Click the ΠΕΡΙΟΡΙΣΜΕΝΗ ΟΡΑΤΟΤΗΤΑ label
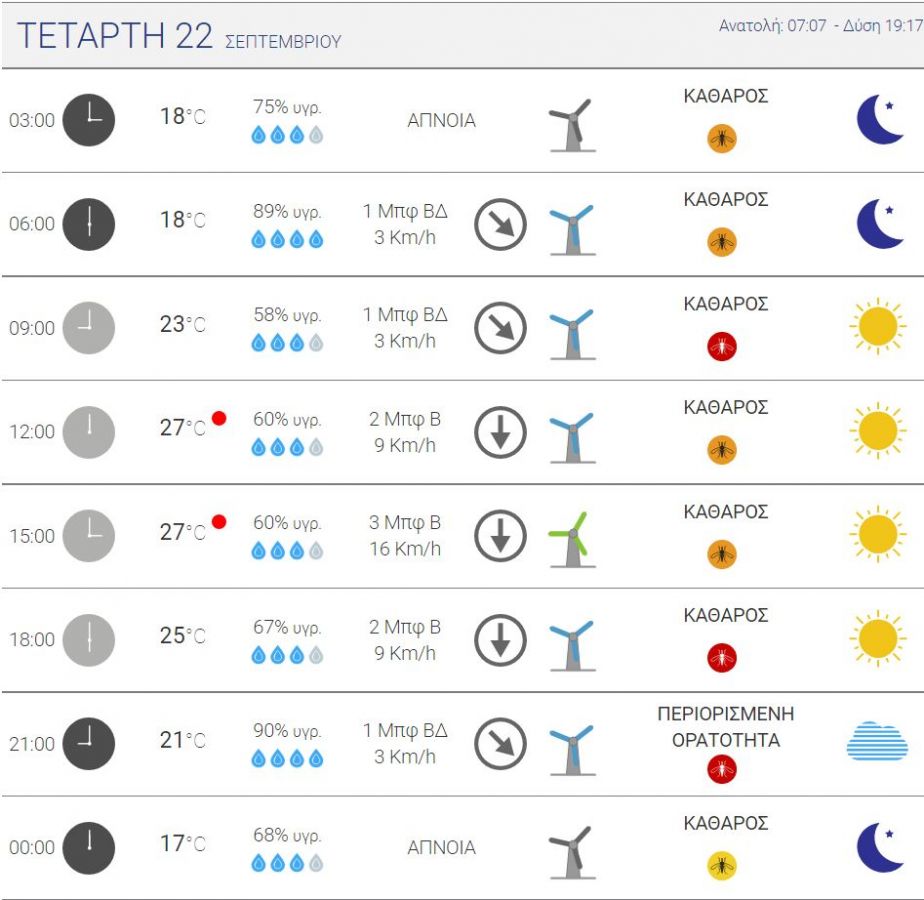Viewport: 924px width, 900px height. [x=726, y=727]
